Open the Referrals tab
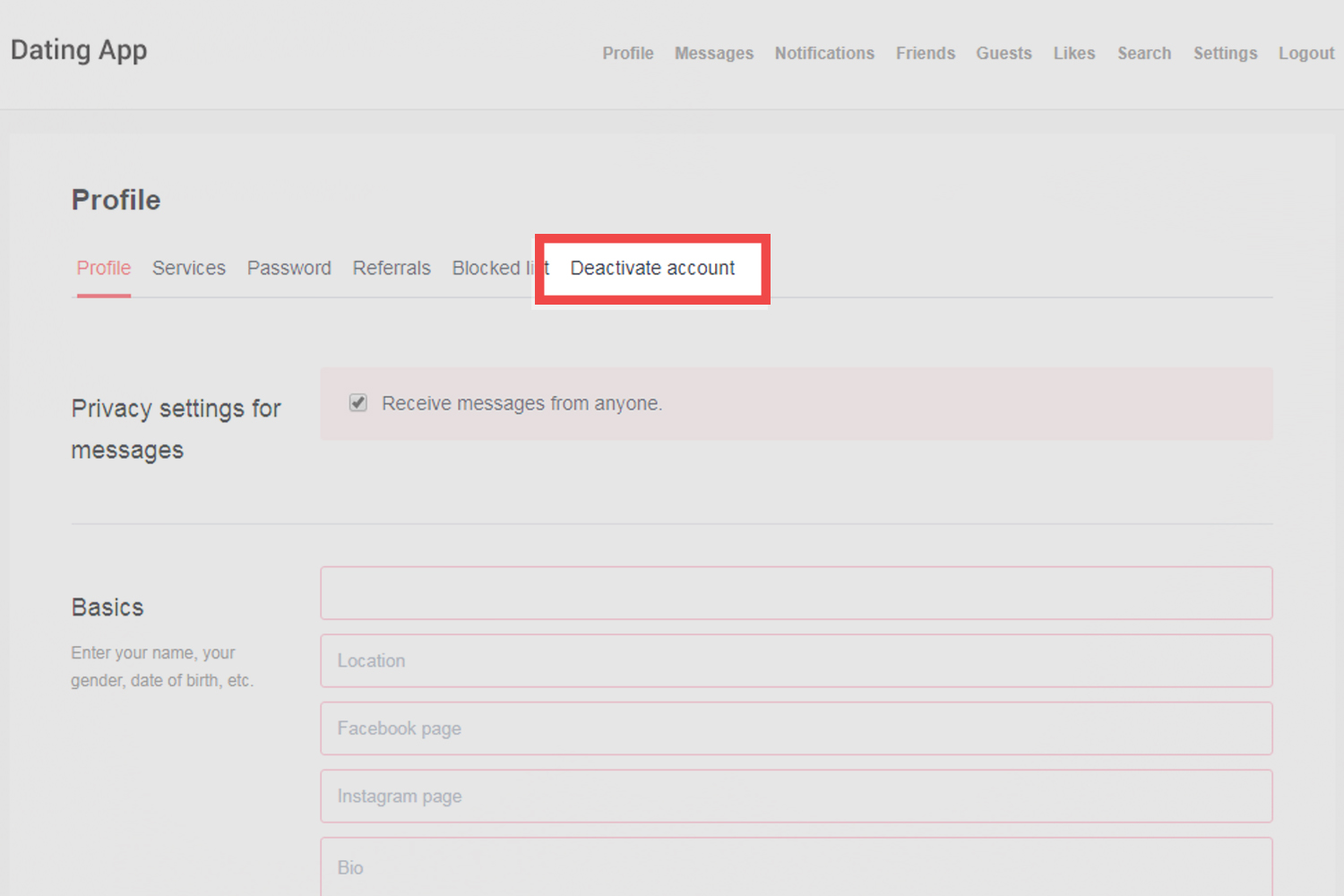The height and width of the screenshot is (896, 1344). 392,268
